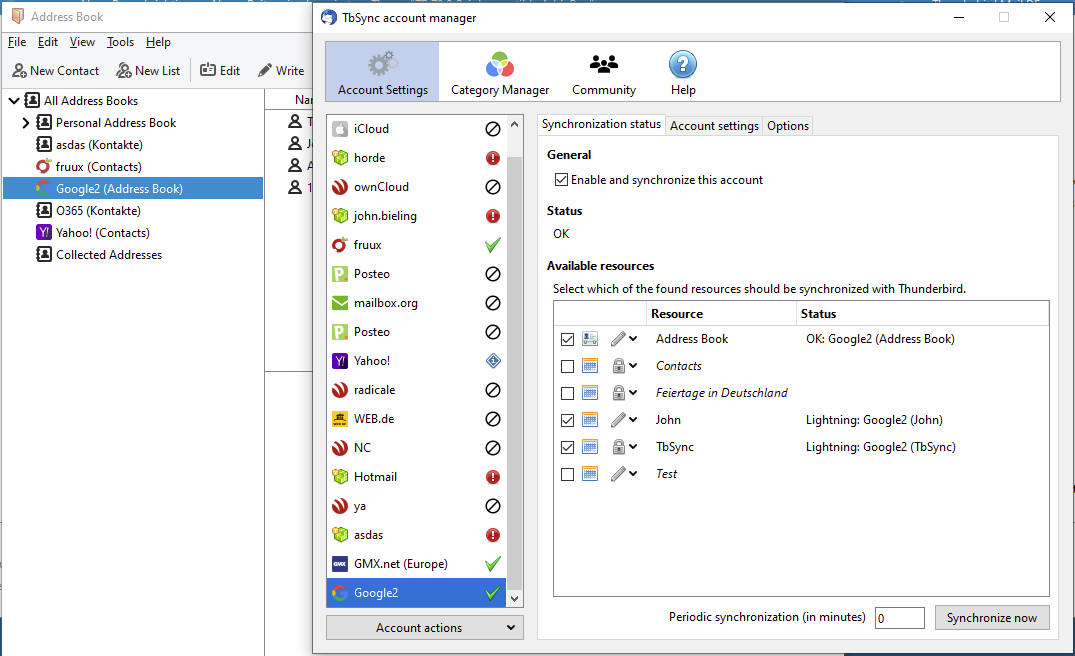Switch to the Account settings tab
1075x656 pixels.
[x=714, y=125]
